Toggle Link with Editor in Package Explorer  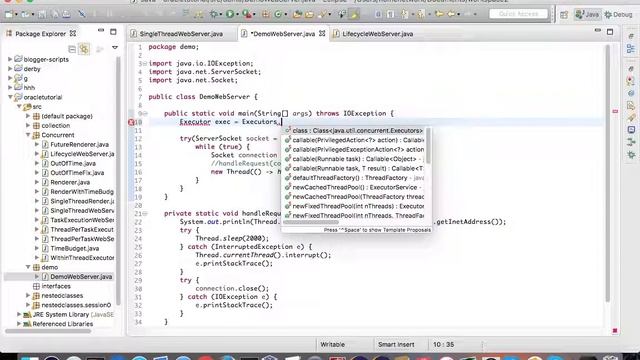[x=84, y=49]
